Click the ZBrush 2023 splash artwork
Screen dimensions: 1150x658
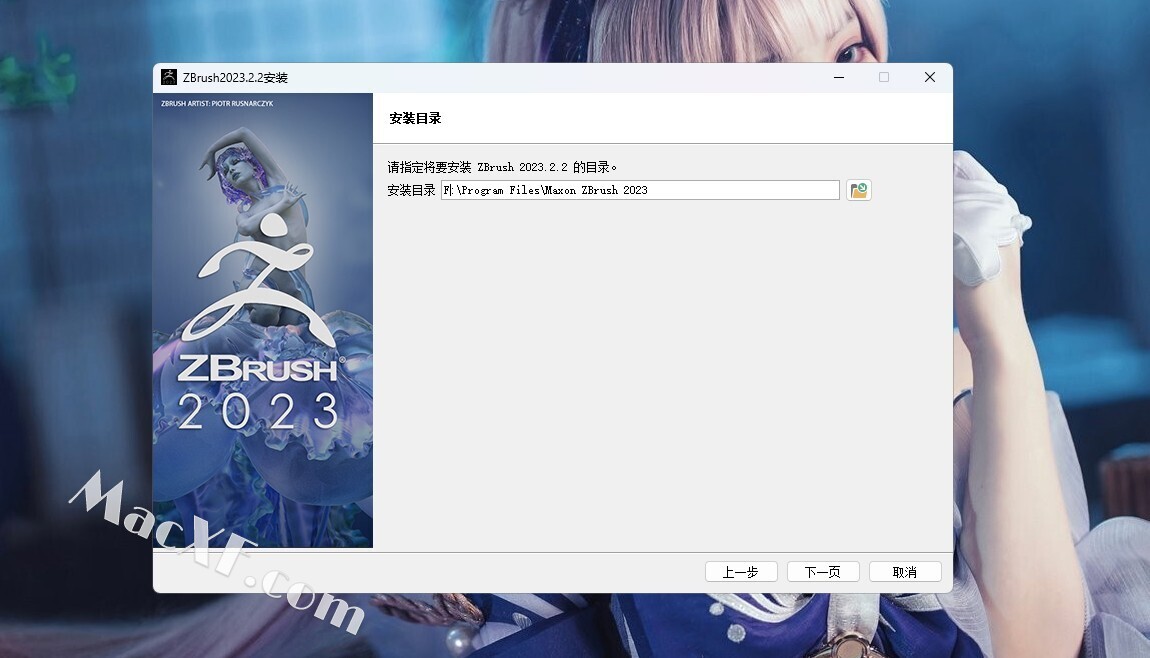pos(263,320)
